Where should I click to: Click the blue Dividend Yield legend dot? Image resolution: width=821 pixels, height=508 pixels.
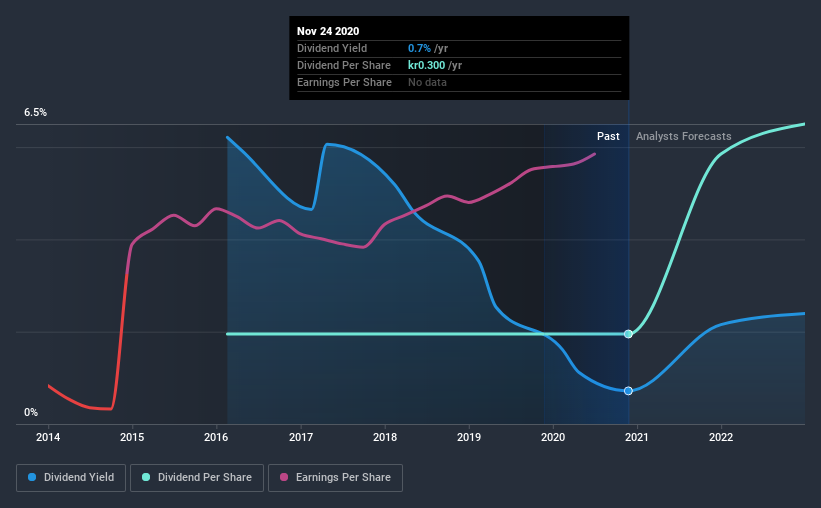32,477
